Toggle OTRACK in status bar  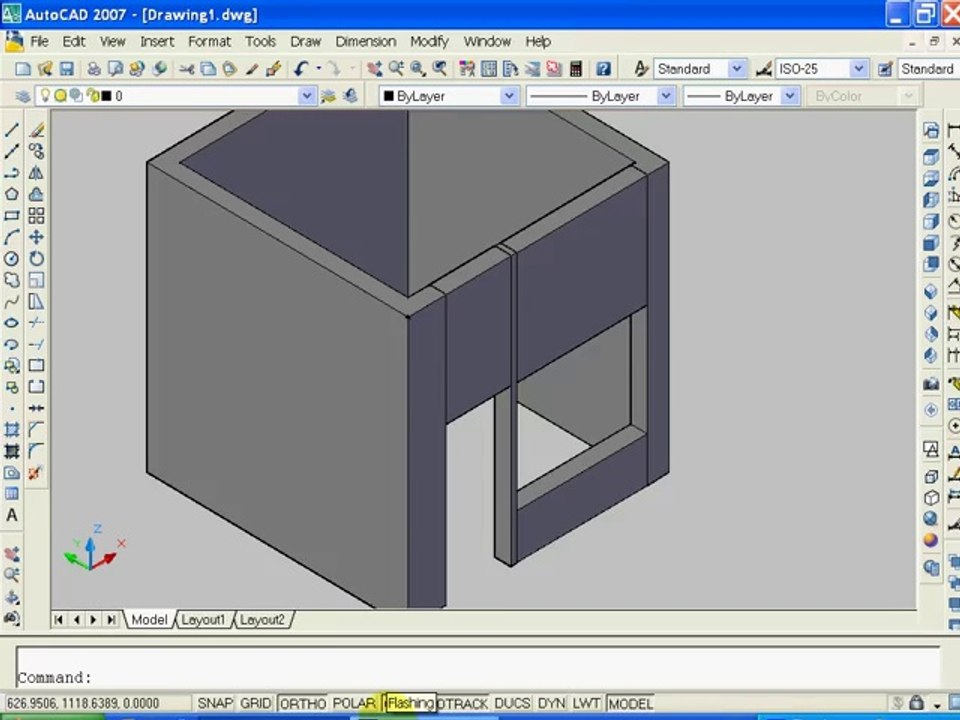pos(462,703)
